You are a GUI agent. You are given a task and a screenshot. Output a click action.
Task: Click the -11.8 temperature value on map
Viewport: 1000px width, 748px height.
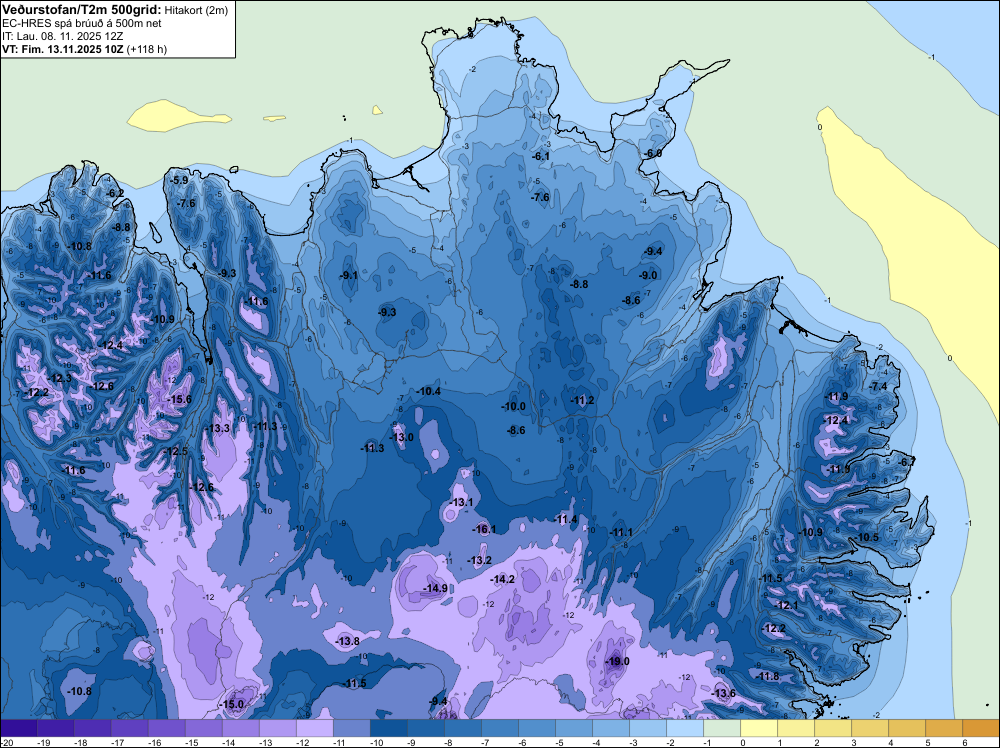click(x=768, y=676)
